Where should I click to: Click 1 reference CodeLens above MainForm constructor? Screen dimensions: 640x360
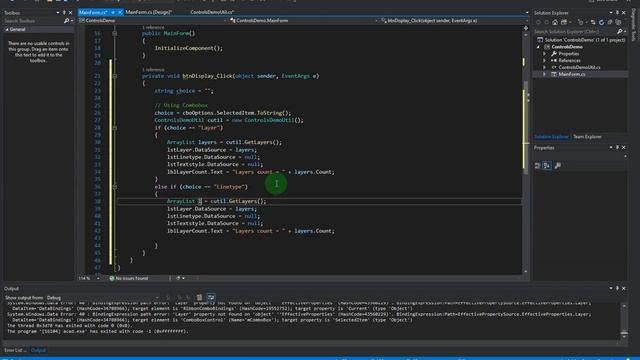pos(153,27)
